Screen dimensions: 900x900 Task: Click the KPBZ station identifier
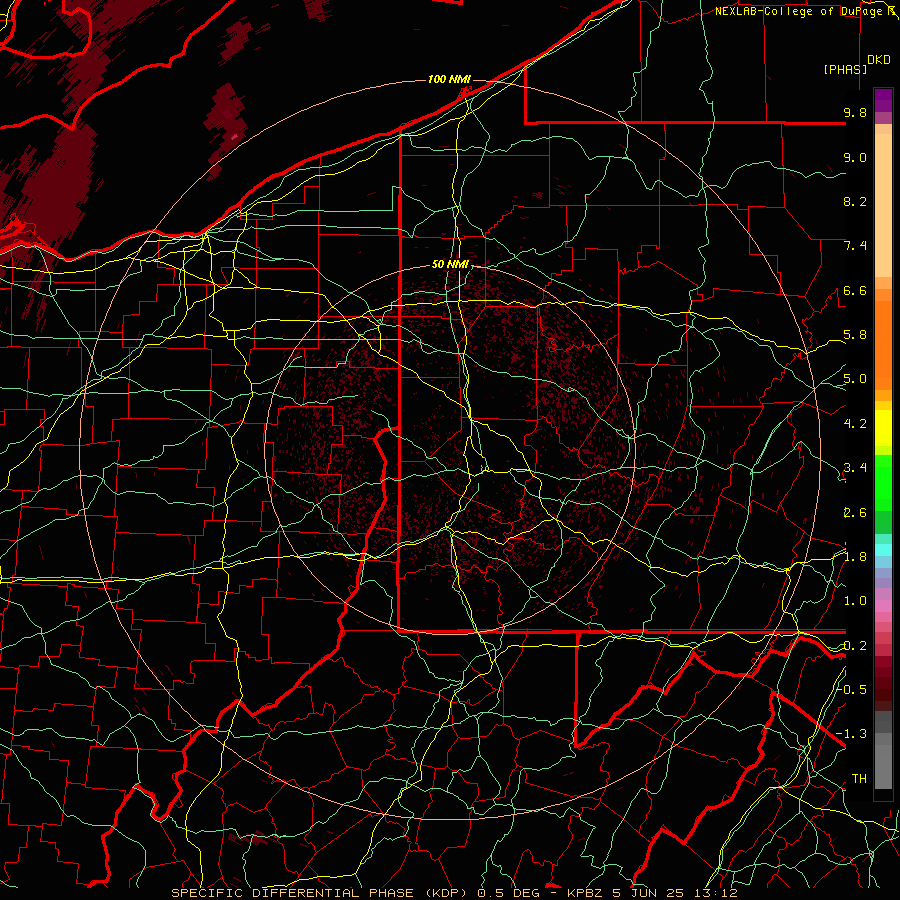[586, 893]
